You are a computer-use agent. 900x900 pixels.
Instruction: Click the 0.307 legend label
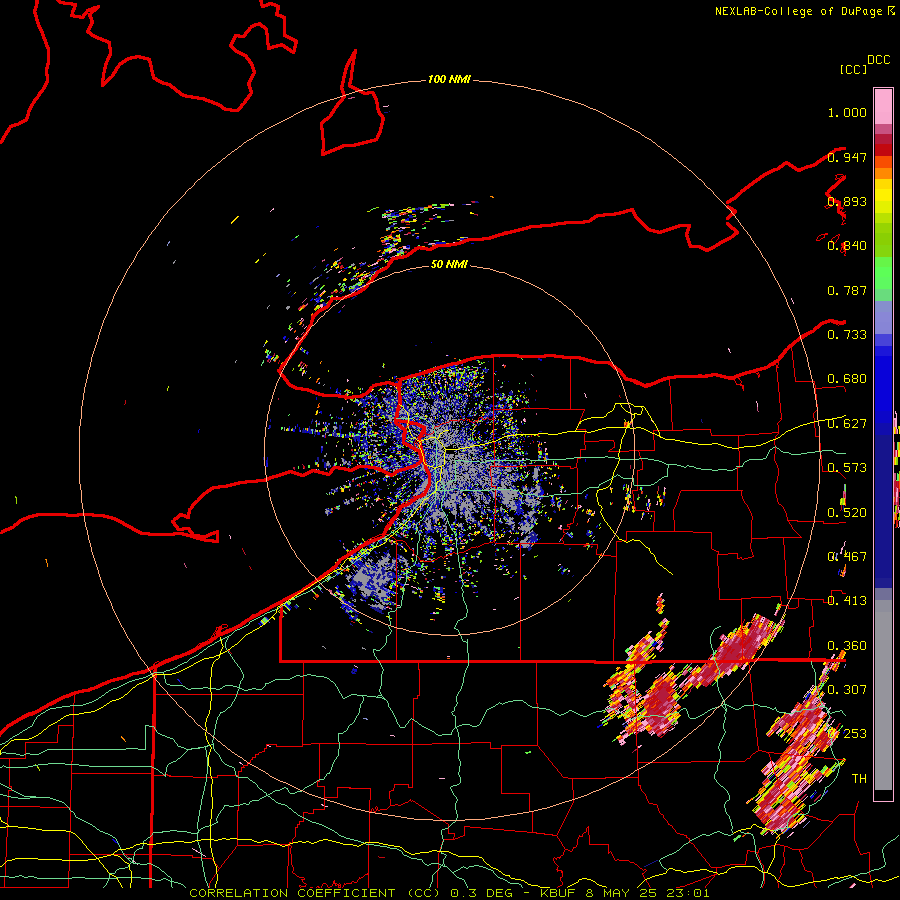pos(847,689)
